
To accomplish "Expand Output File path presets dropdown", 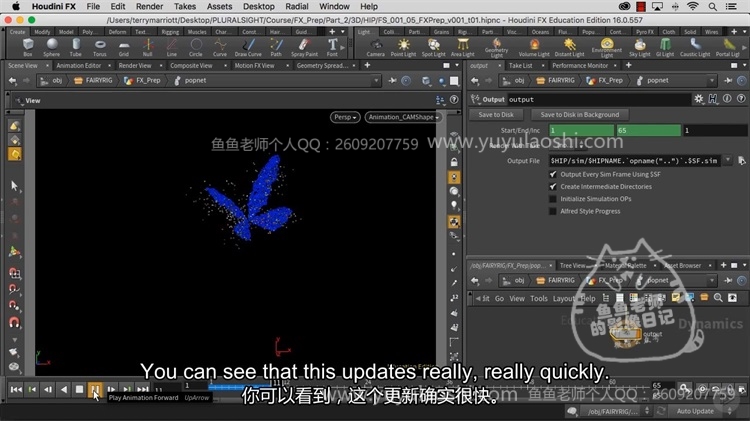I will 728,161.
